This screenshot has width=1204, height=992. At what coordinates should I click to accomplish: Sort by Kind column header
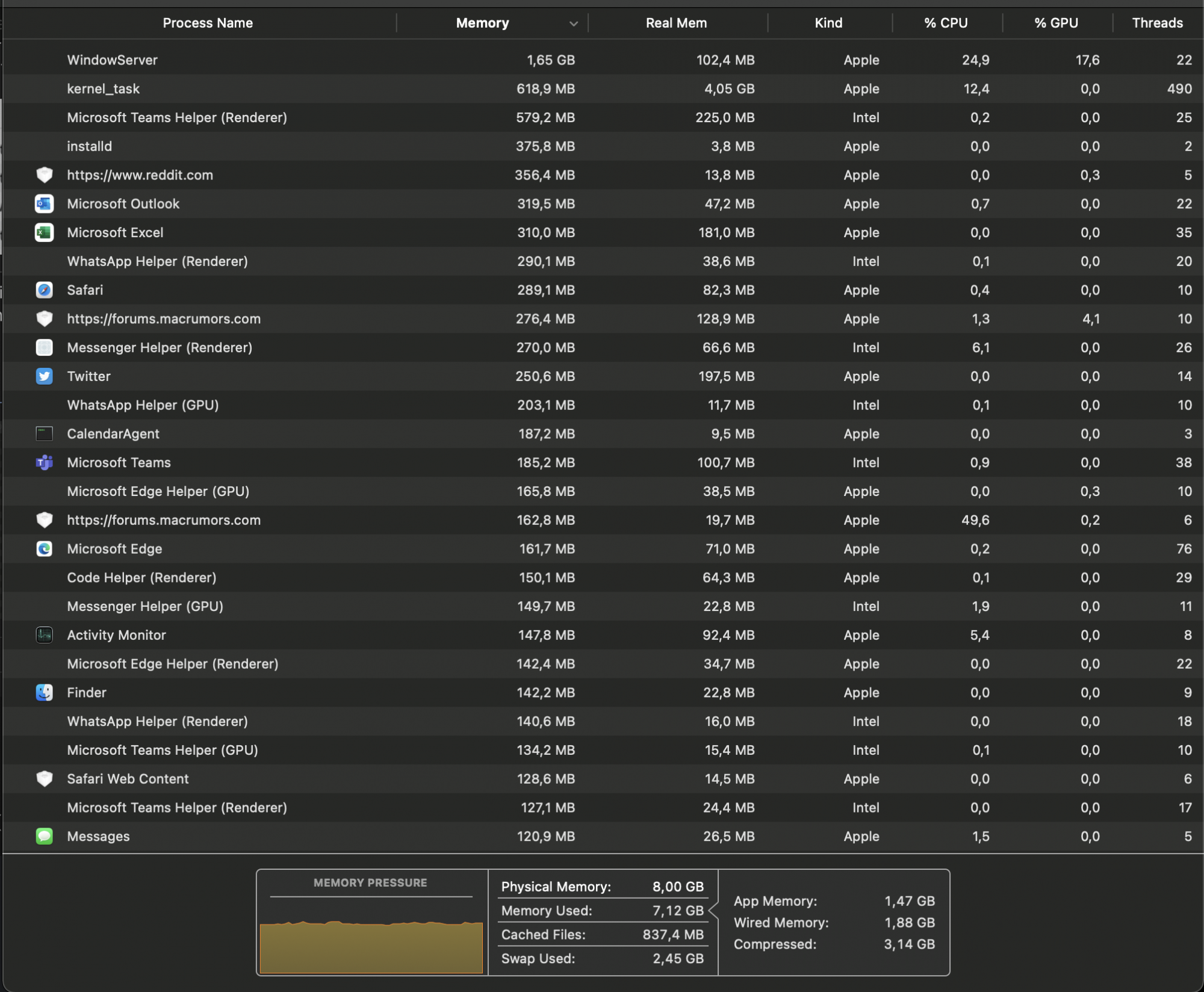[828, 23]
